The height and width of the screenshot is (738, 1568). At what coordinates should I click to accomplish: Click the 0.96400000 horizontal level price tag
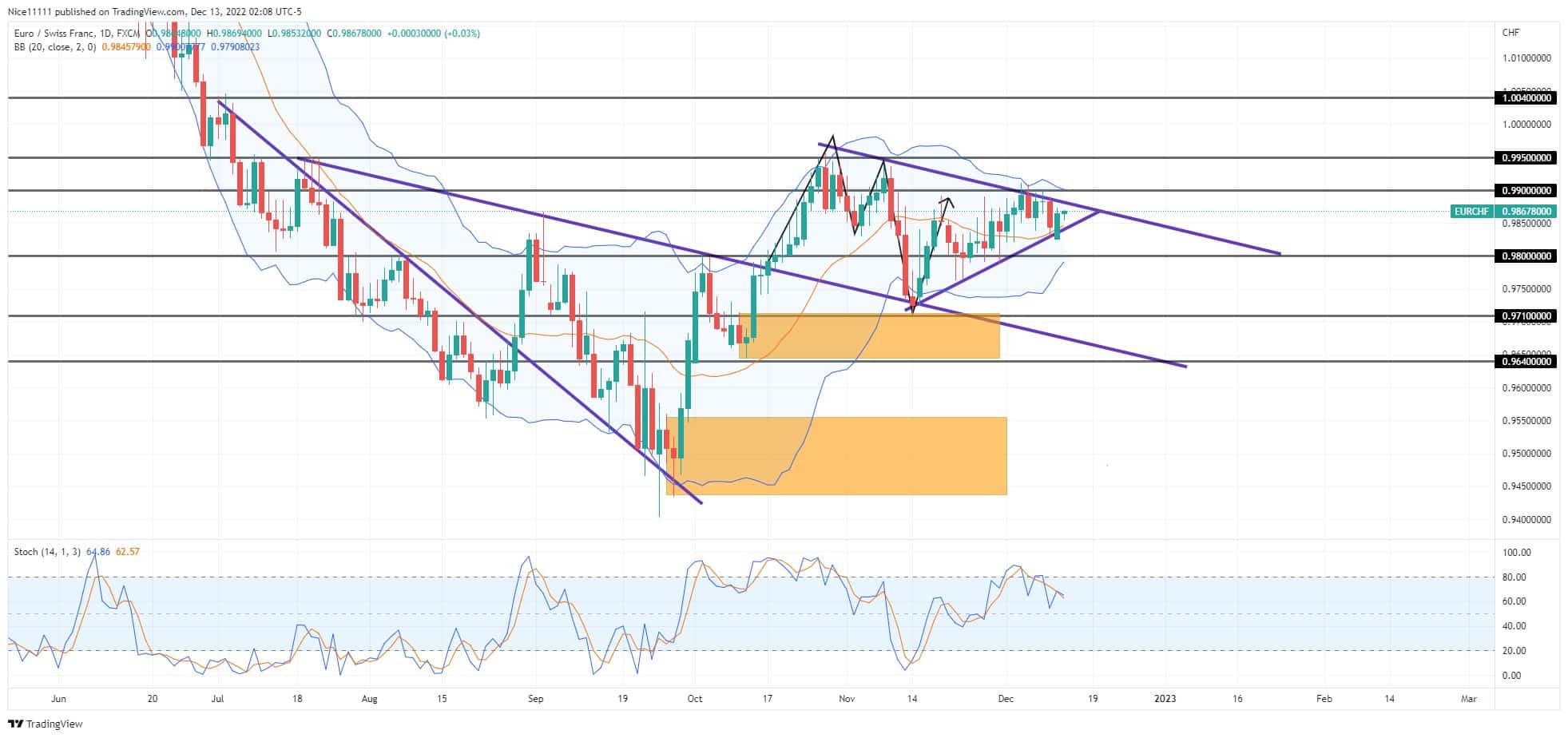[x=1526, y=362]
